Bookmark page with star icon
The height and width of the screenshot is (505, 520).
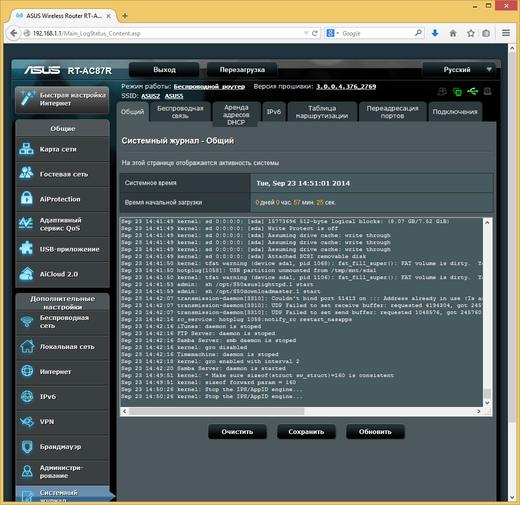coord(471,33)
